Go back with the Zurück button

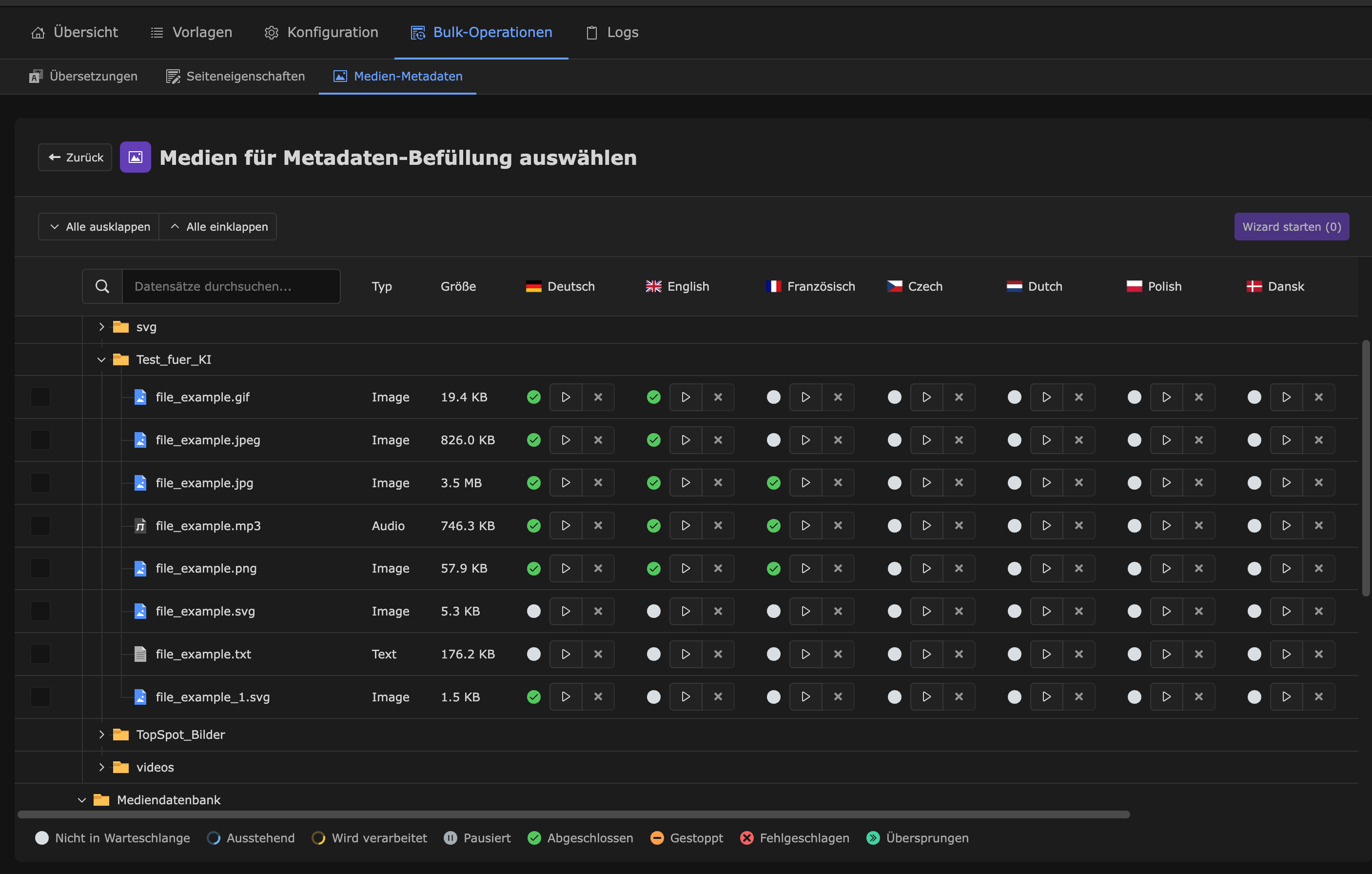click(x=75, y=158)
